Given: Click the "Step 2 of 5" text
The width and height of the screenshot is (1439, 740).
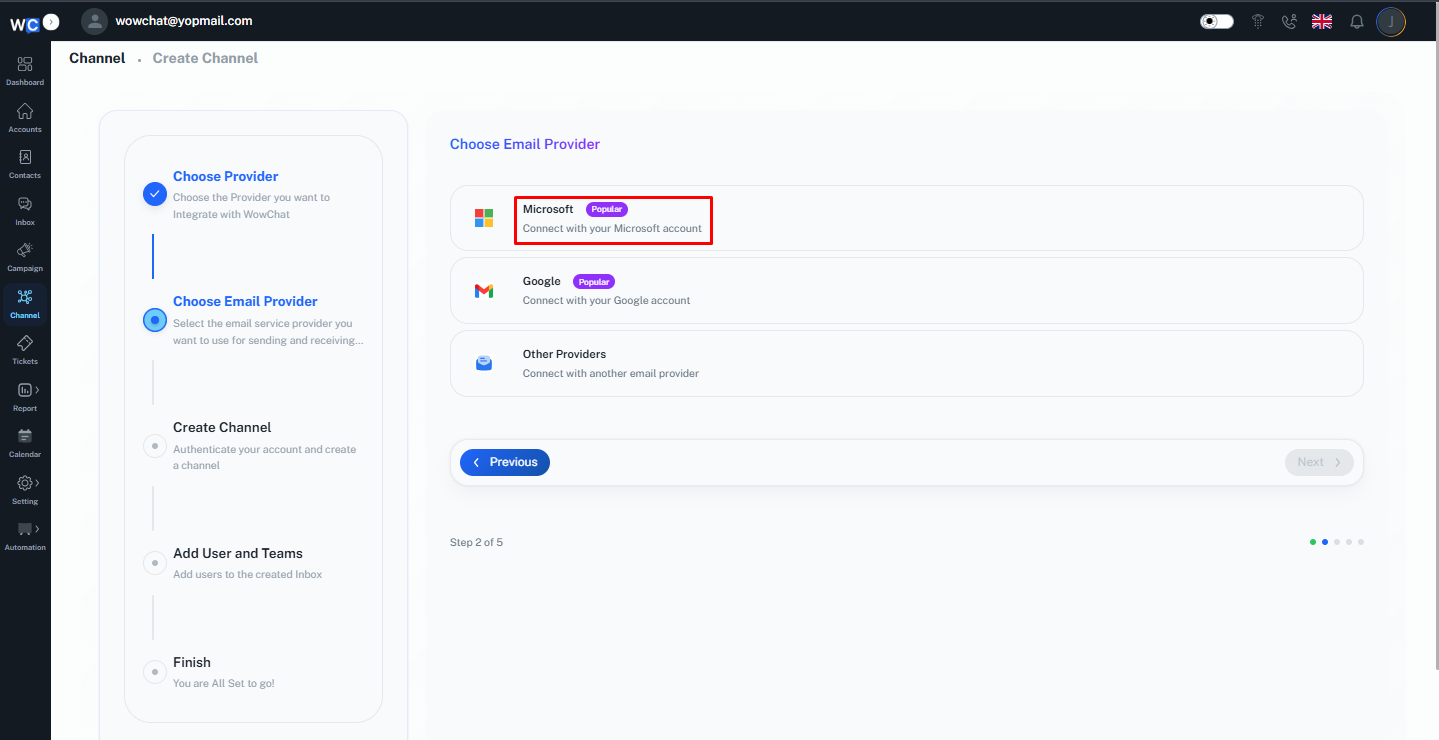Looking at the screenshot, I should click(x=476, y=542).
